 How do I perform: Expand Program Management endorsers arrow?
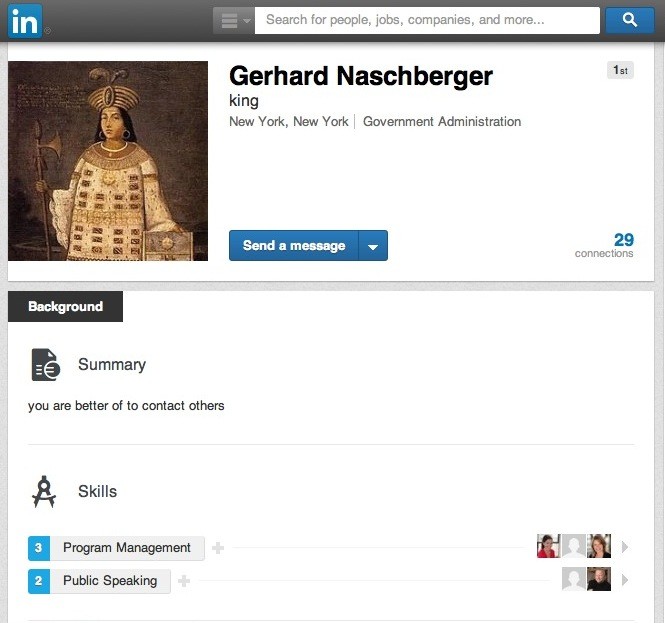pyautogui.click(x=625, y=547)
